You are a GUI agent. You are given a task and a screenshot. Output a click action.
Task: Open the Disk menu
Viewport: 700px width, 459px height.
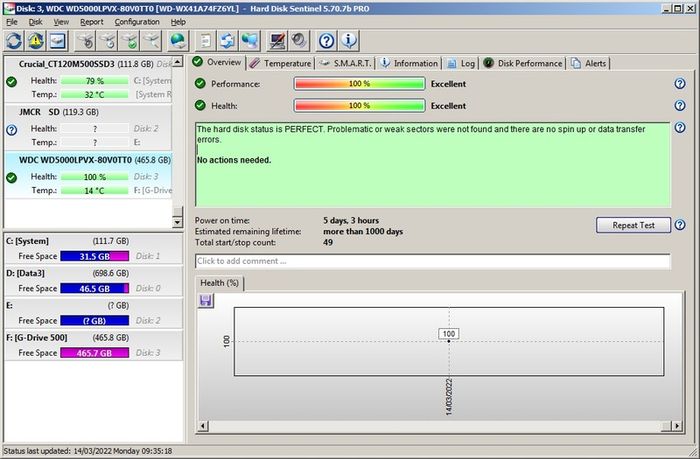tap(35, 22)
